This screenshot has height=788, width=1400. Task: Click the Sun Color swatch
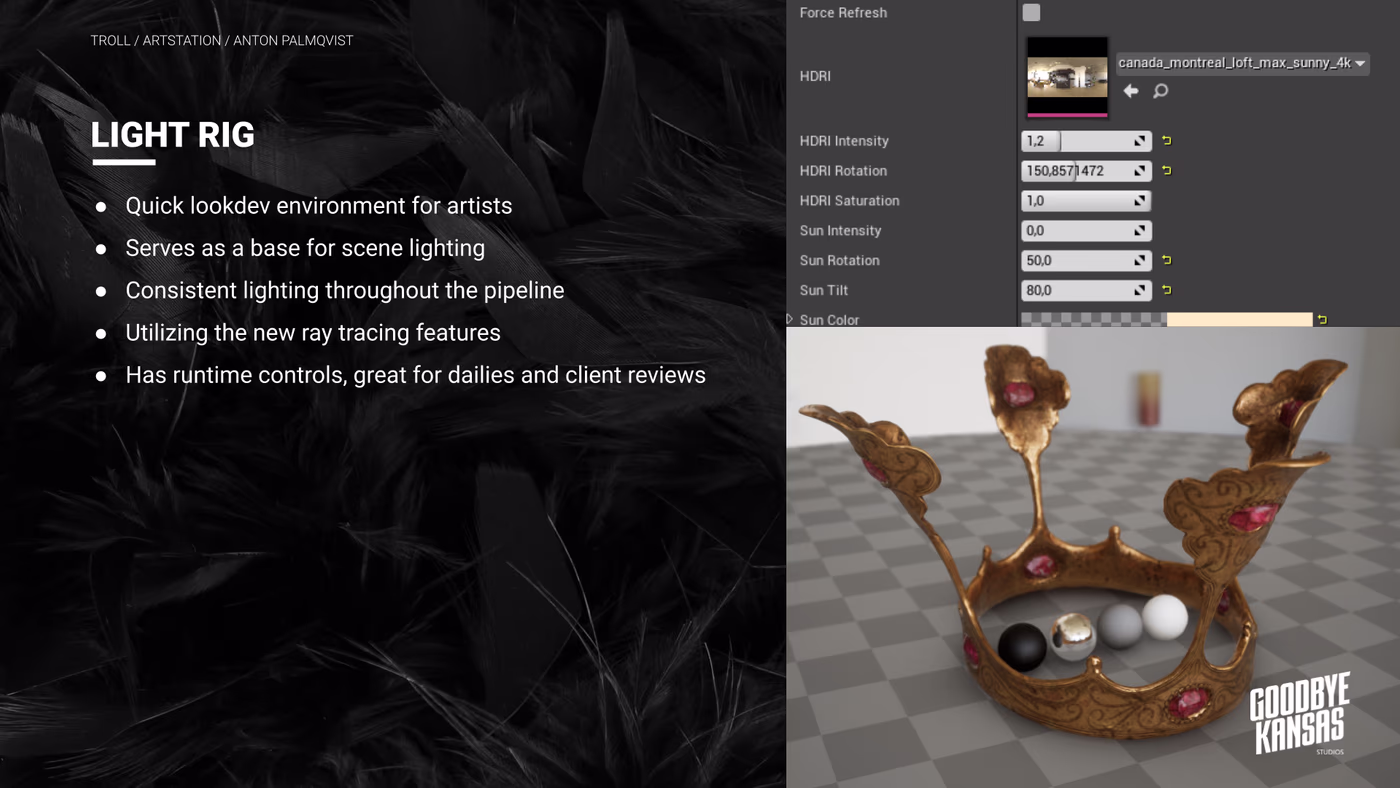(1239, 320)
